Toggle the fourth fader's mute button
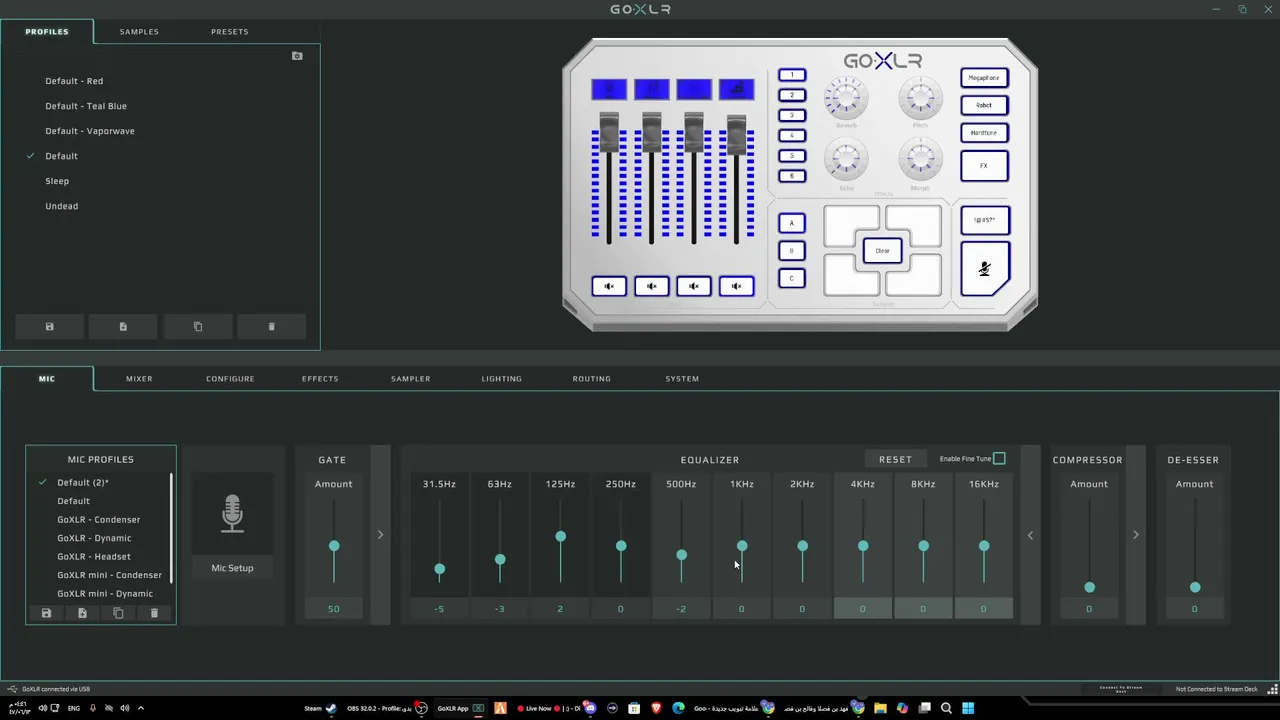The image size is (1280, 720). (x=736, y=287)
